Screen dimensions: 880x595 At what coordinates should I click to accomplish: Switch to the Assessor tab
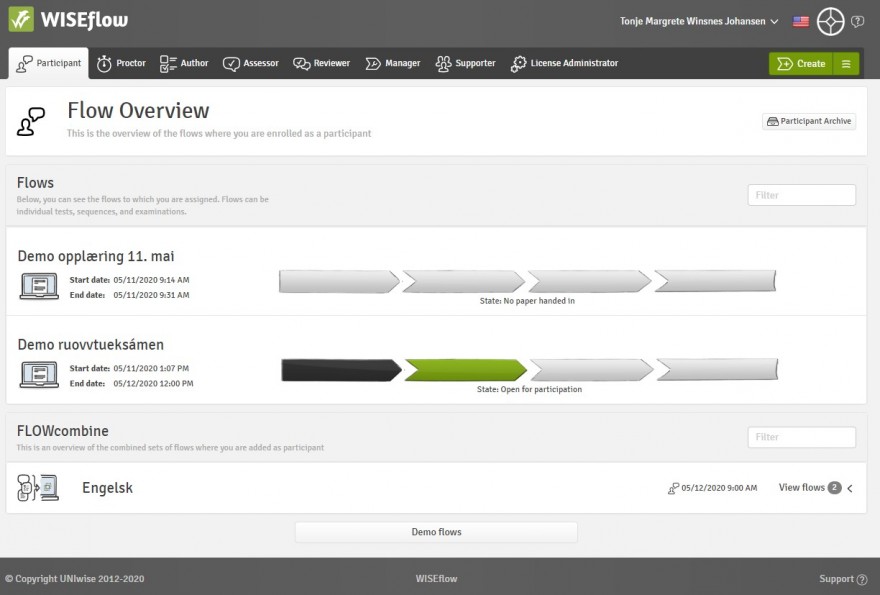pyautogui.click(x=251, y=63)
